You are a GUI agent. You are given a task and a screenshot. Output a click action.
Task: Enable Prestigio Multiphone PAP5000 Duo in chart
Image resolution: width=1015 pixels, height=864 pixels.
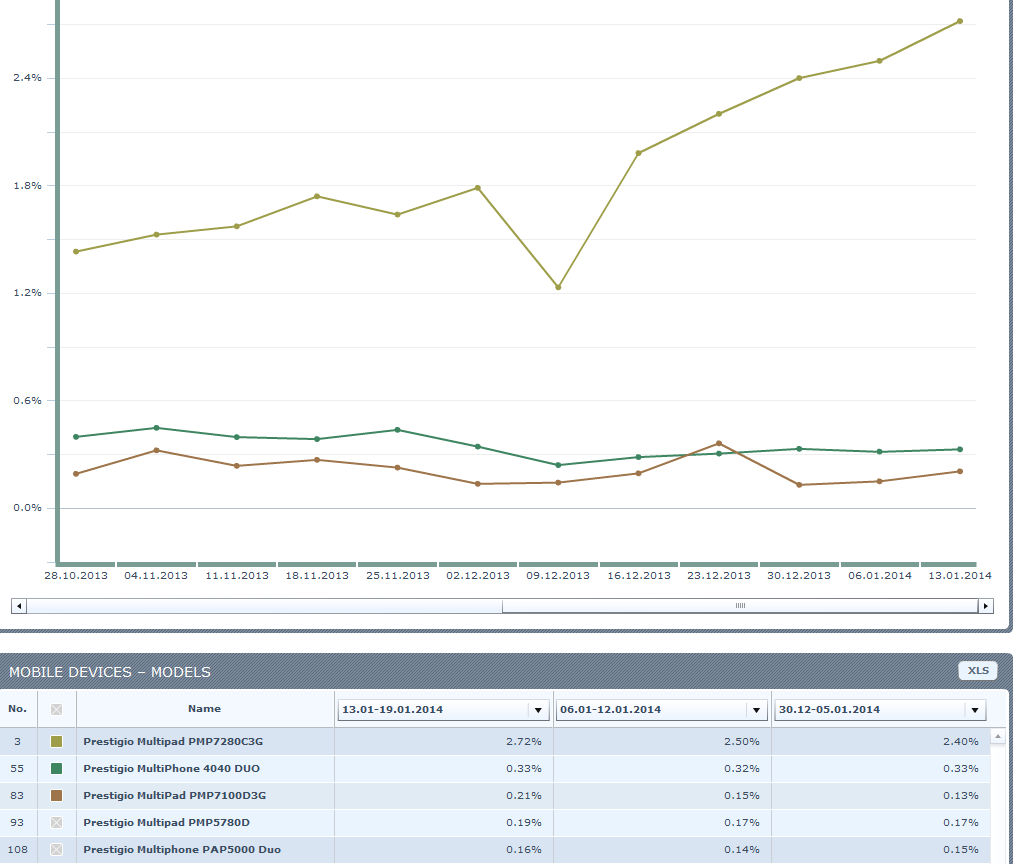click(56, 850)
